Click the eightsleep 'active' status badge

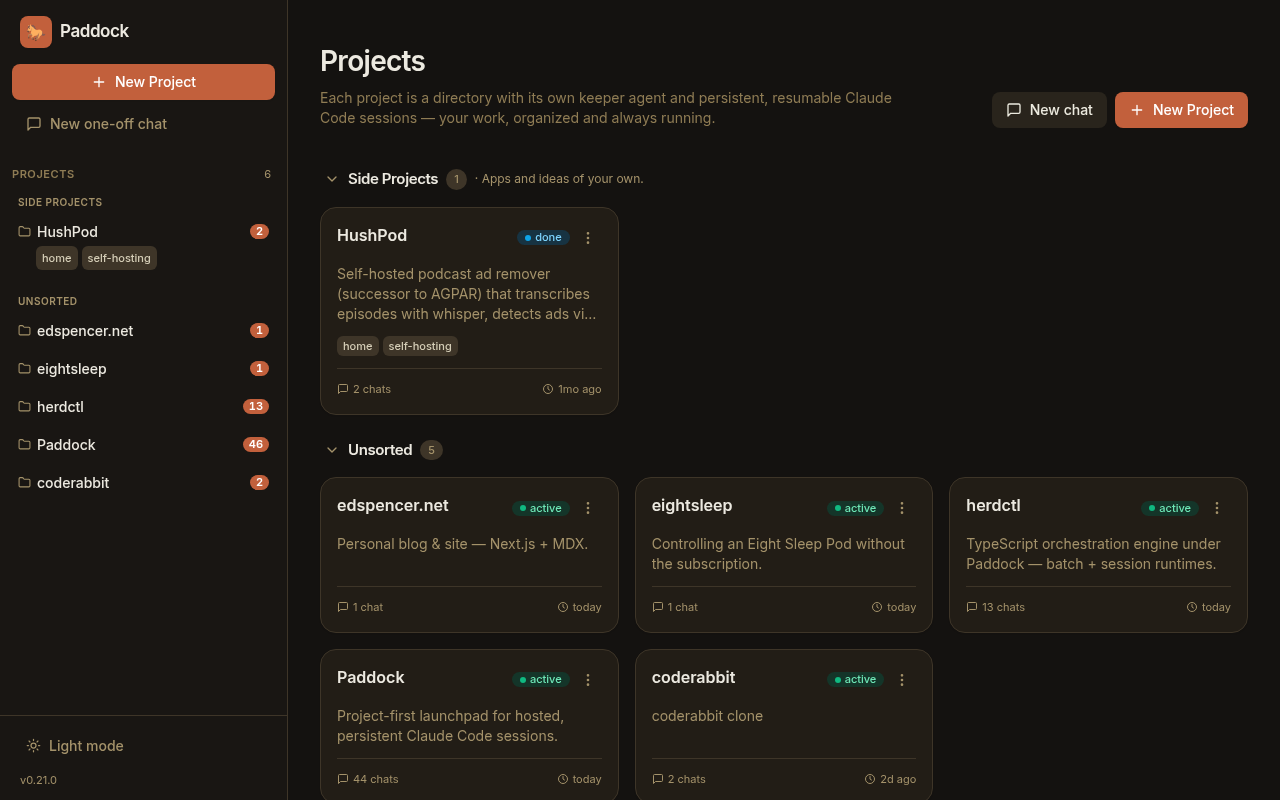(855, 508)
